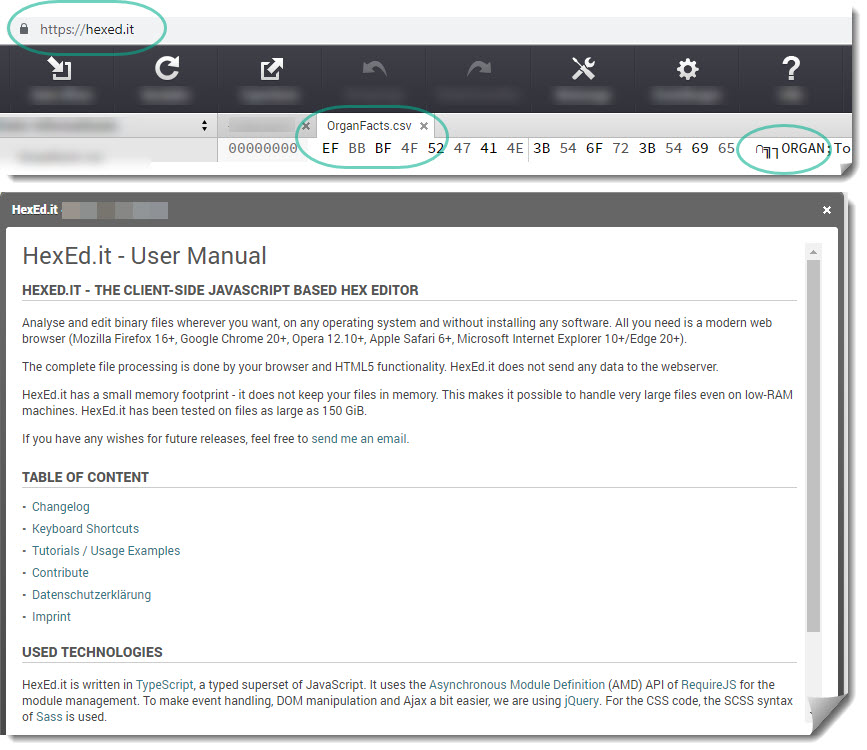The width and height of the screenshot is (867, 750).
Task: View Tutorials / Usage Examples
Action: click(x=105, y=551)
